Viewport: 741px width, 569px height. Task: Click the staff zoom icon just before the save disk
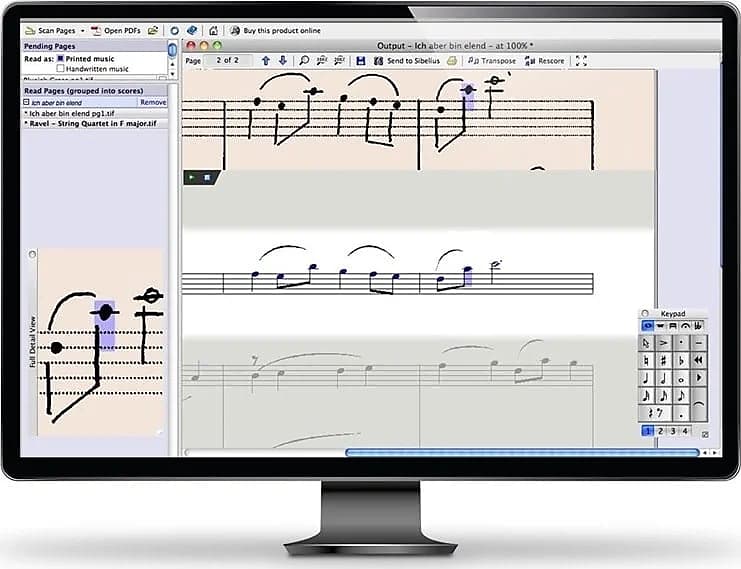coord(339,60)
